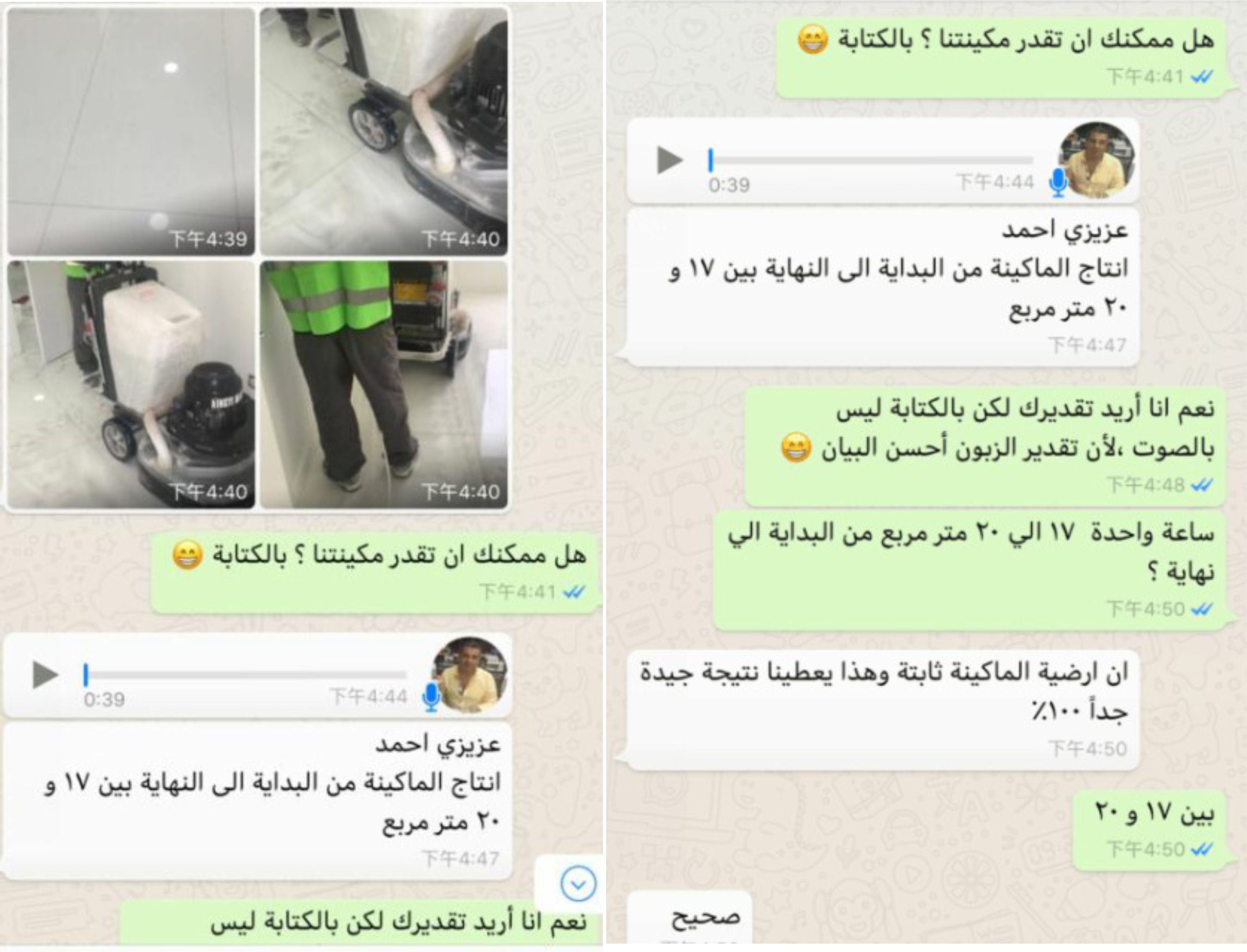Screen dimensions: 1247x952
Task: Seek the left voice message progress slider
Action: point(245,675)
